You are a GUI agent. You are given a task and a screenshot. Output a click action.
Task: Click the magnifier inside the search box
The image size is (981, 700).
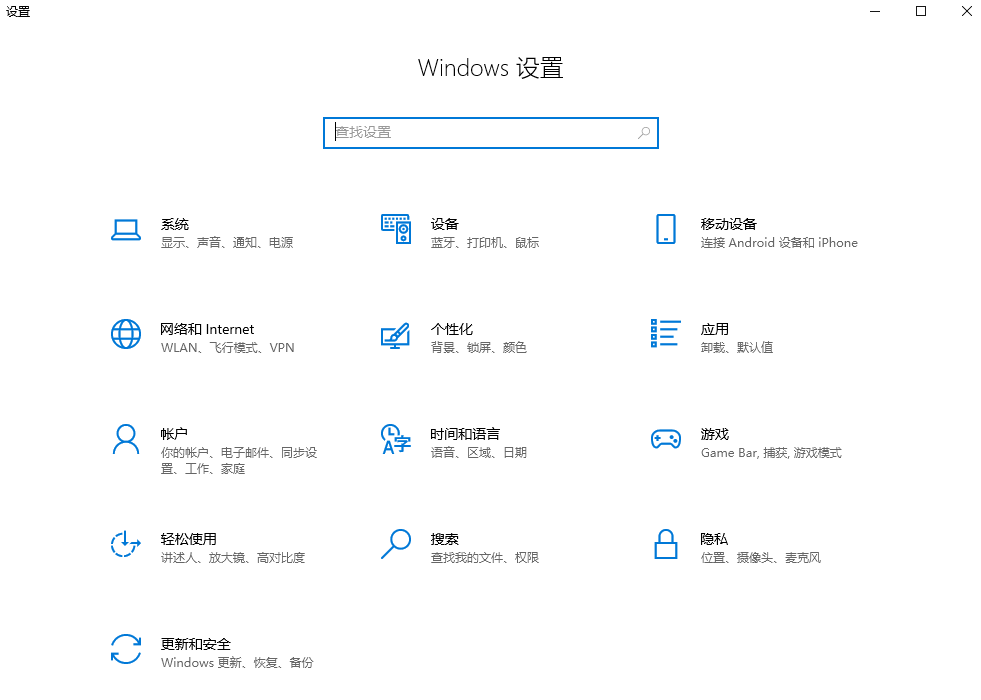click(x=643, y=132)
